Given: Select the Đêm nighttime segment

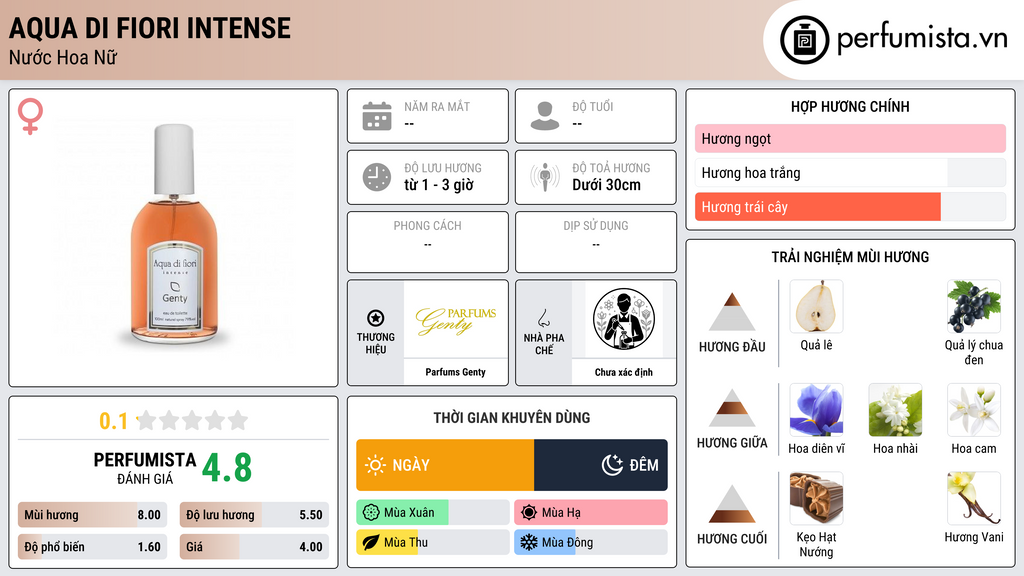Looking at the screenshot, I should pyautogui.click(x=601, y=465).
